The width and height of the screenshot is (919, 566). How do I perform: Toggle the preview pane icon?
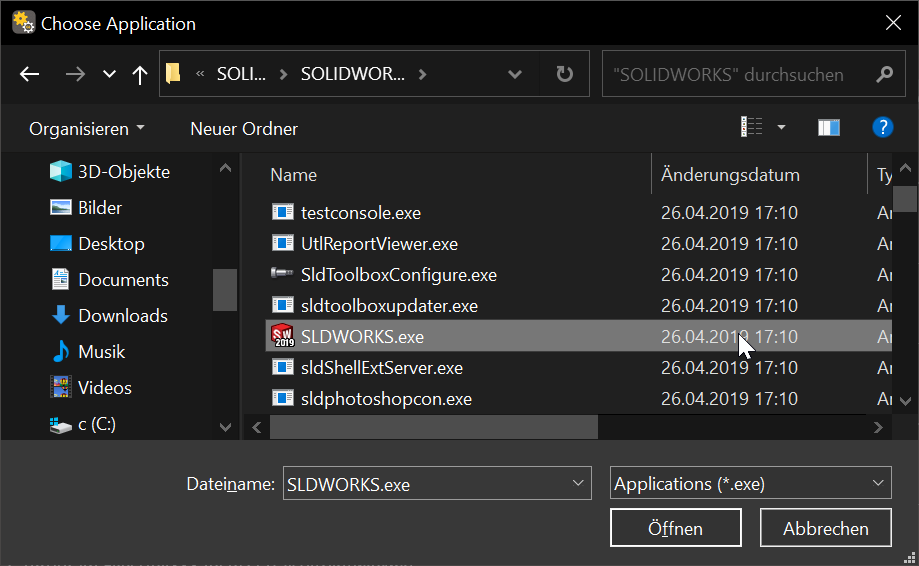point(829,127)
